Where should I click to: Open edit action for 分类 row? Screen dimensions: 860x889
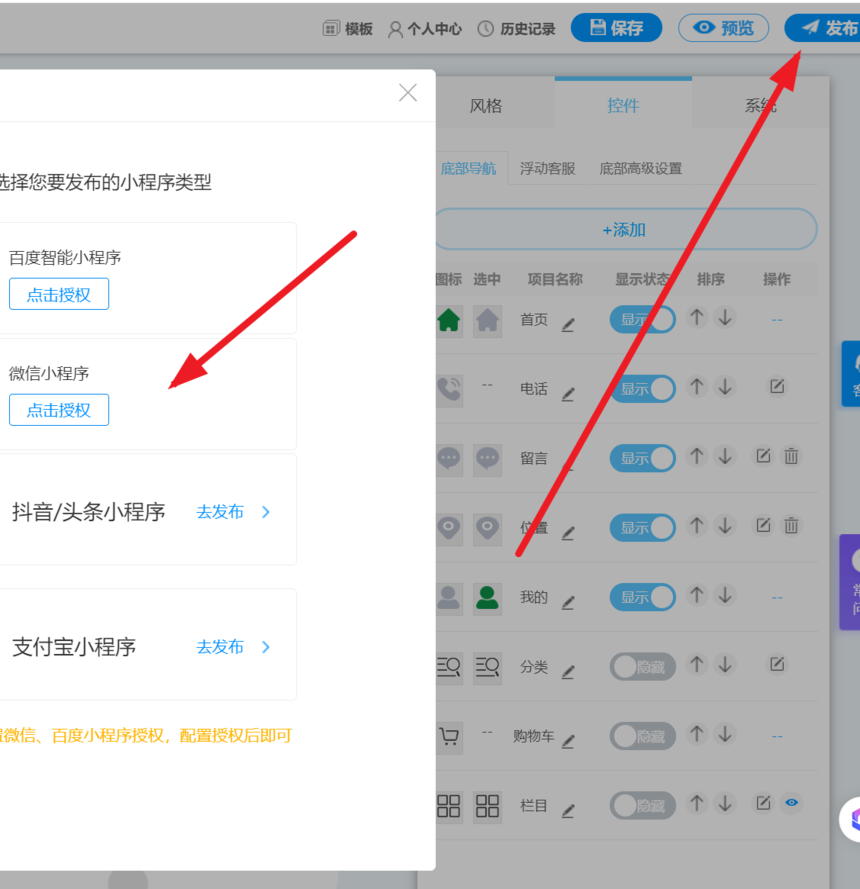(x=777, y=664)
